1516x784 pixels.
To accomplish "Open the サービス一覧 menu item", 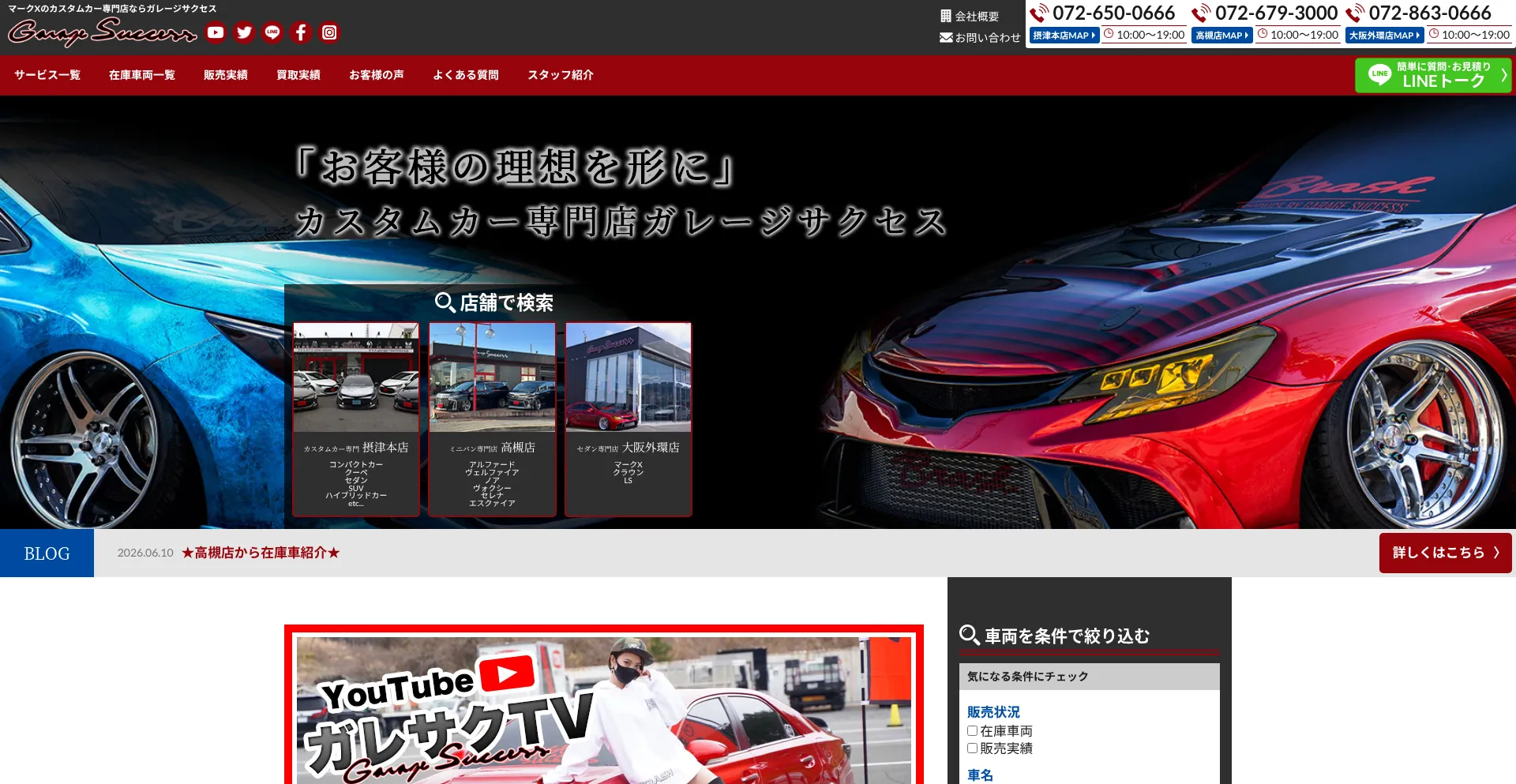I will [47, 75].
